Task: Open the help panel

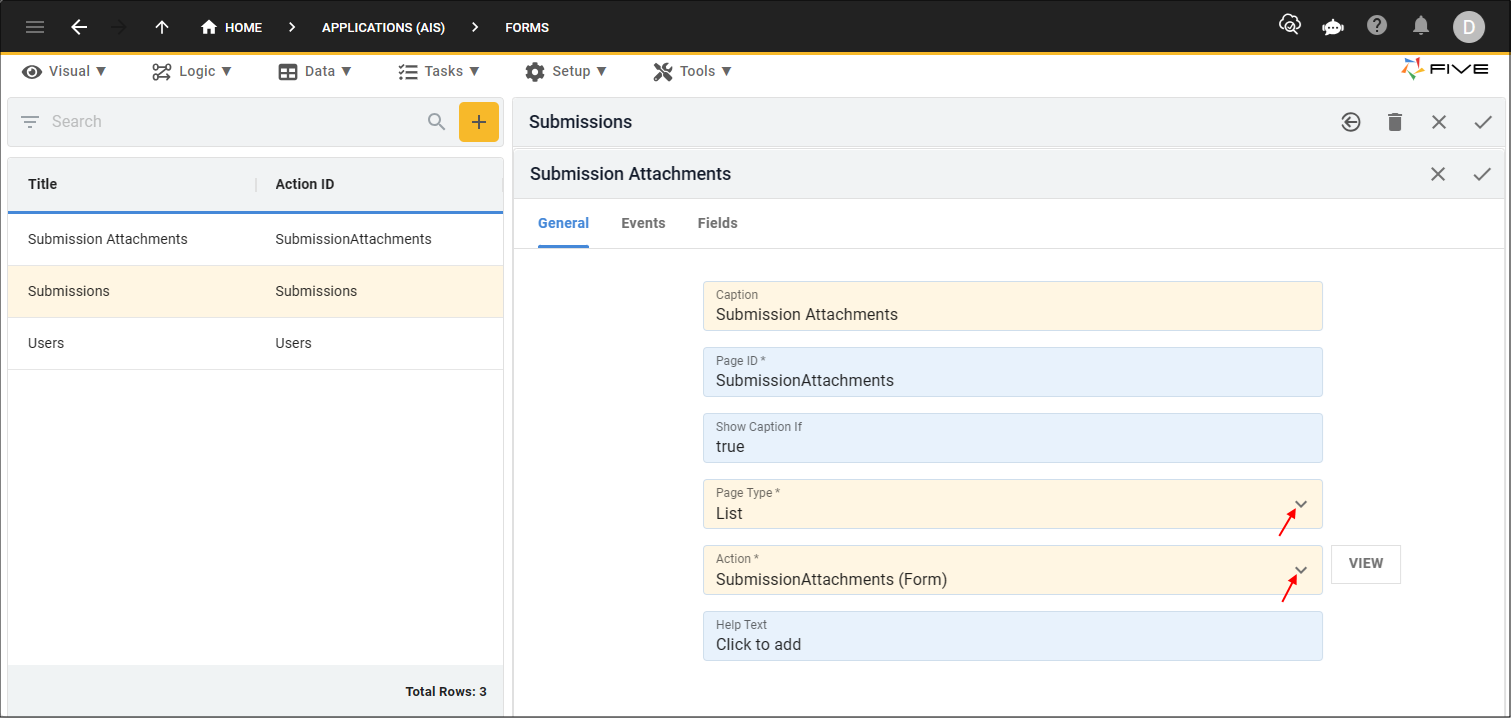Action: 1376,27
